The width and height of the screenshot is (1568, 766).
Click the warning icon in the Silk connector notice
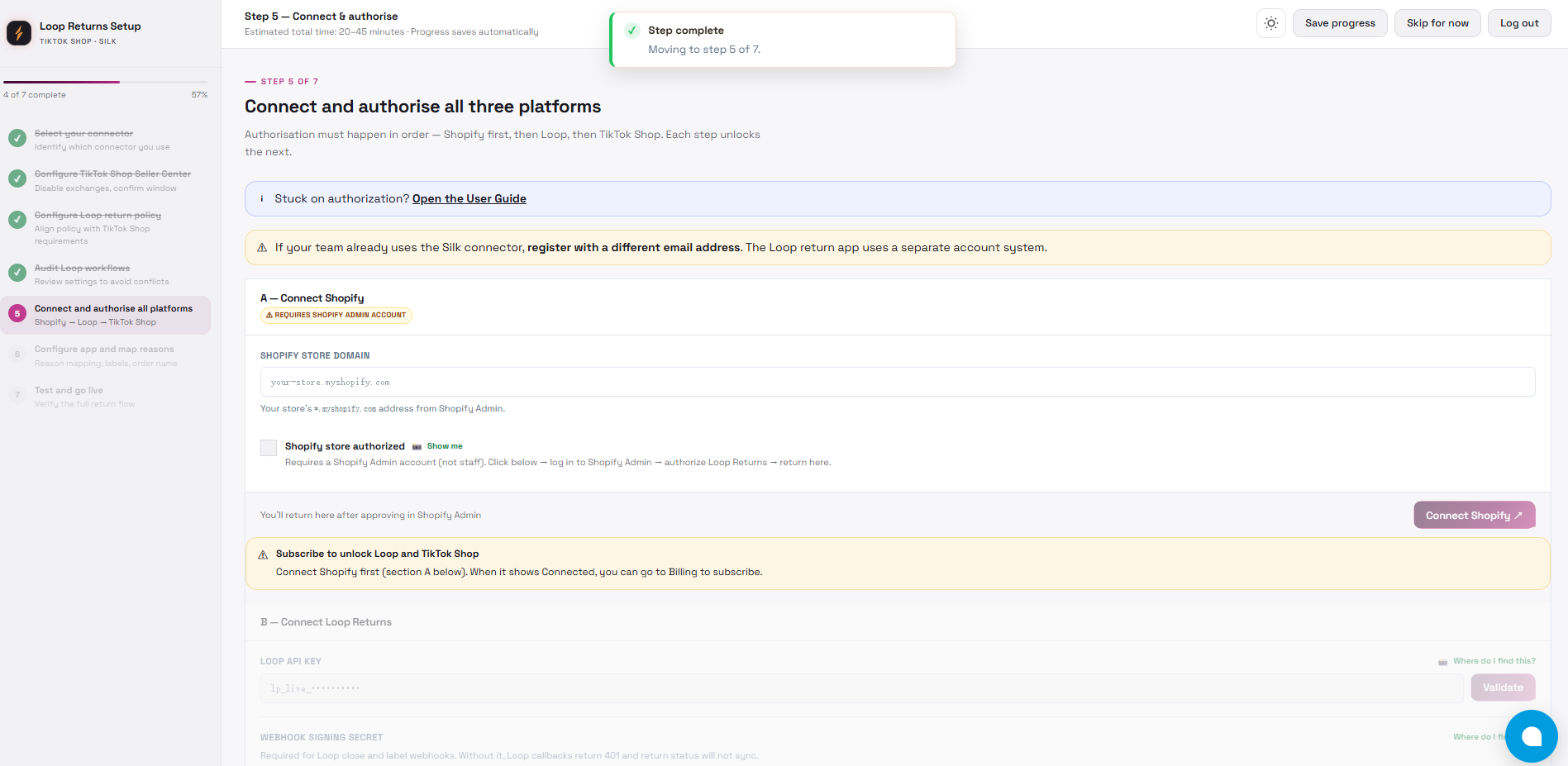(262, 248)
